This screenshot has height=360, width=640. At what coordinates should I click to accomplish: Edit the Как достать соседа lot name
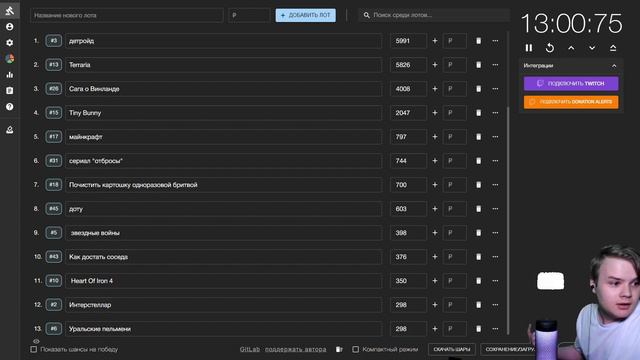pyautogui.click(x=224, y=257)
